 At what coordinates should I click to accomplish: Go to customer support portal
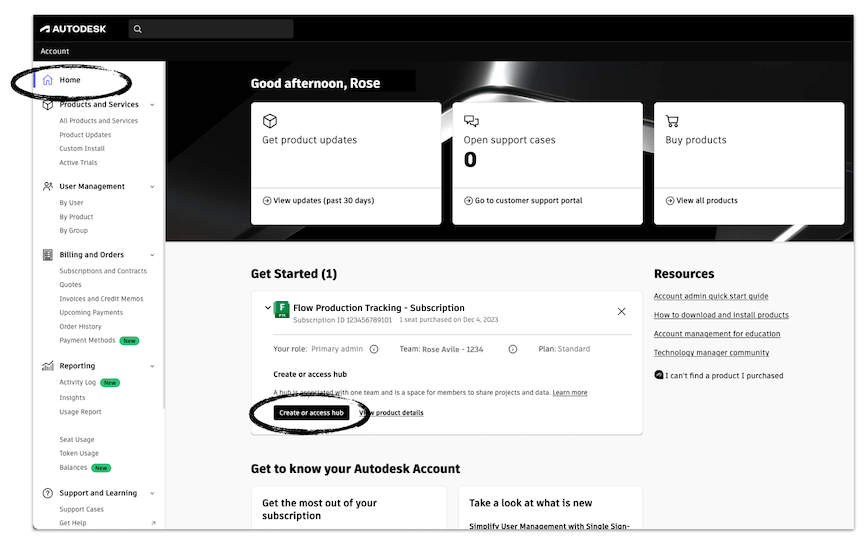523,201
